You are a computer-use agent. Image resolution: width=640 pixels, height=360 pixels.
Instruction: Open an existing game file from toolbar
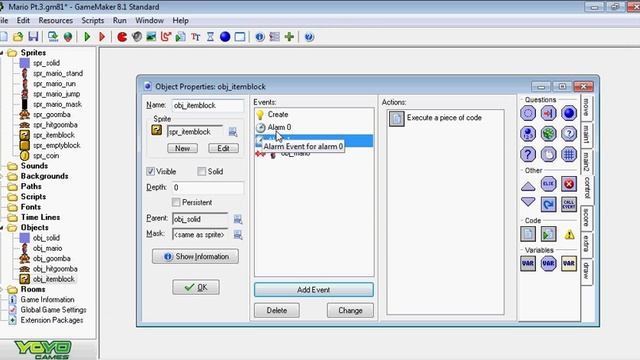coord(18,37)
